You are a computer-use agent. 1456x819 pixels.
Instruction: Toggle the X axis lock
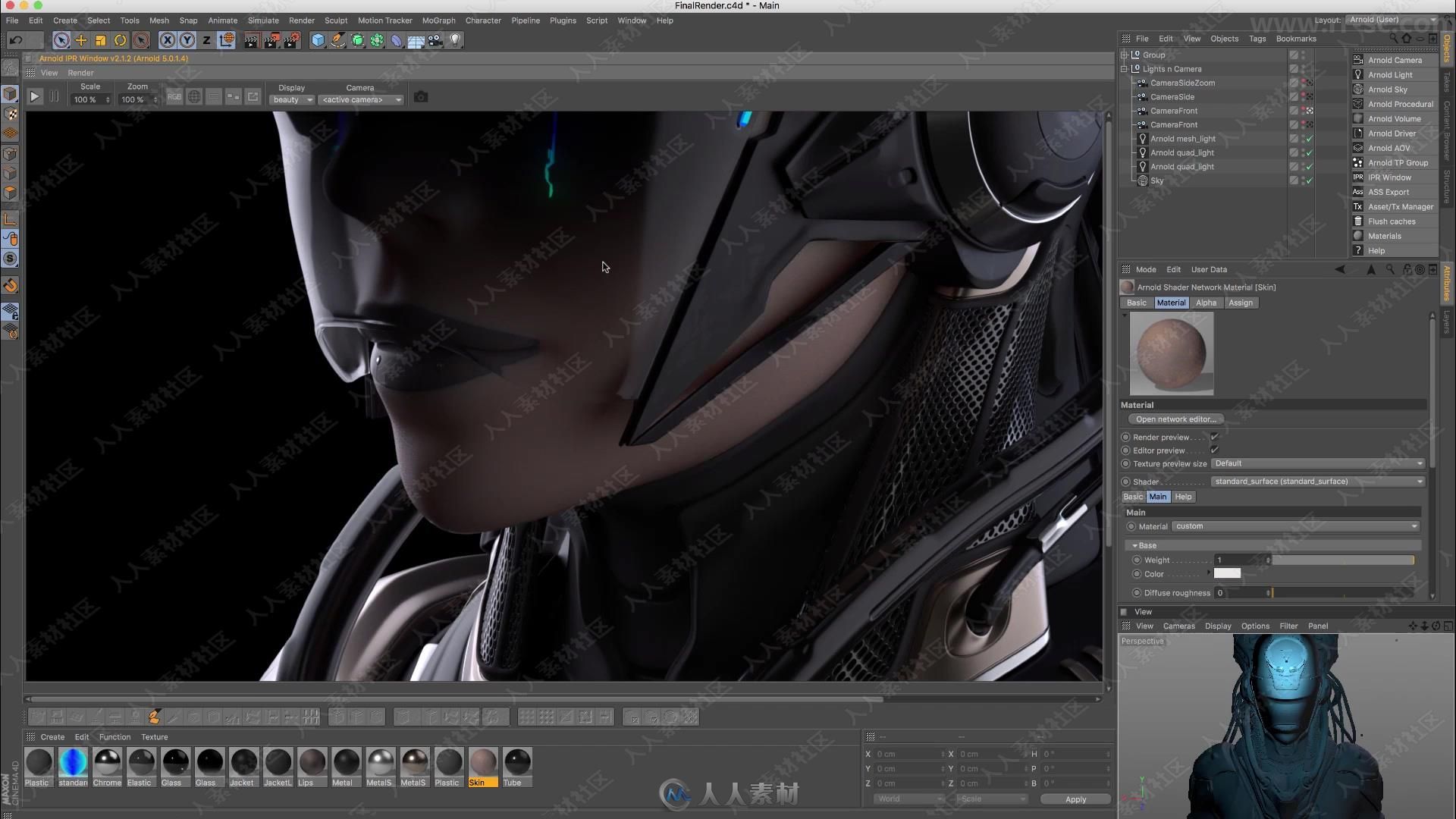pyautogui.click(x=168, y=40)
